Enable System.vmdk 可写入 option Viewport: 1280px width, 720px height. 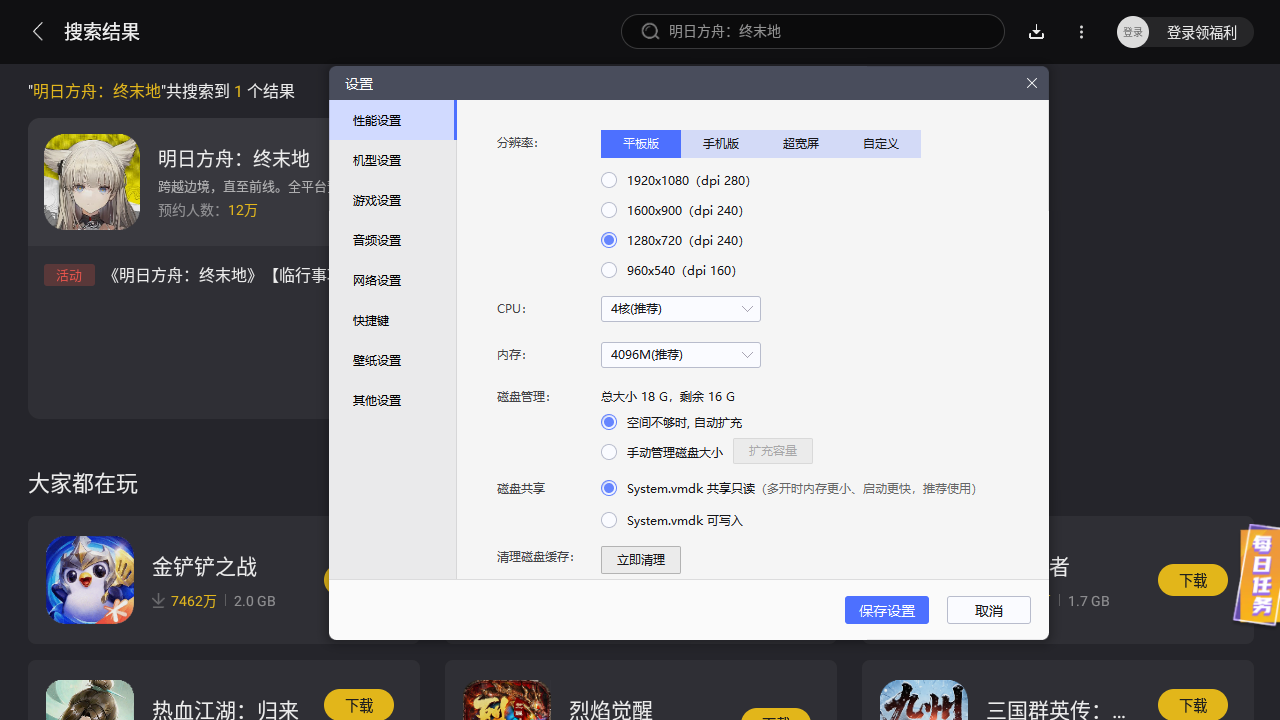tap(609, 521)
